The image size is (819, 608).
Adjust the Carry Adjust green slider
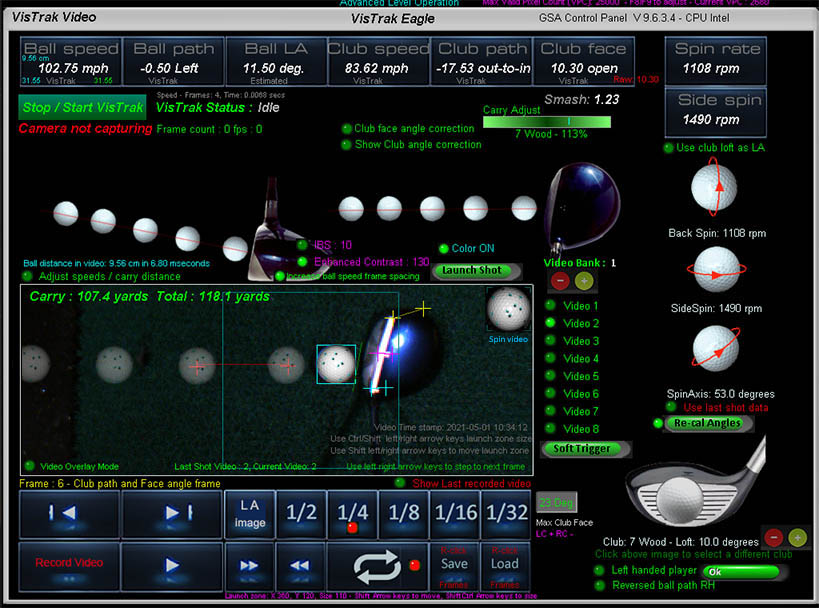(x=546, y=122)
